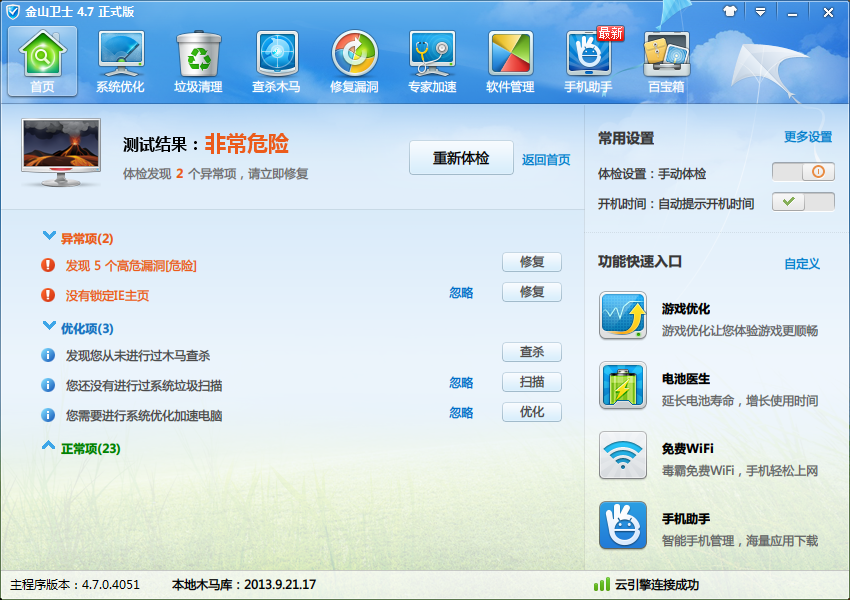The height and width of the screenshot is (600, 850).
Task: Click 本地木马库：2013.9.21.17 in status bar
Action: [244, 585]
